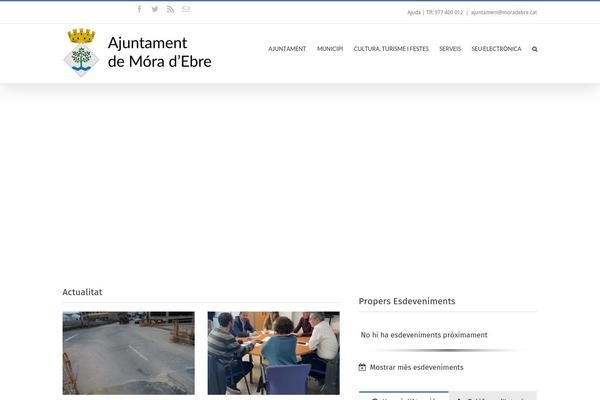
Task: Open the meeting table news thumbnail
Action: tap(274, 353)
